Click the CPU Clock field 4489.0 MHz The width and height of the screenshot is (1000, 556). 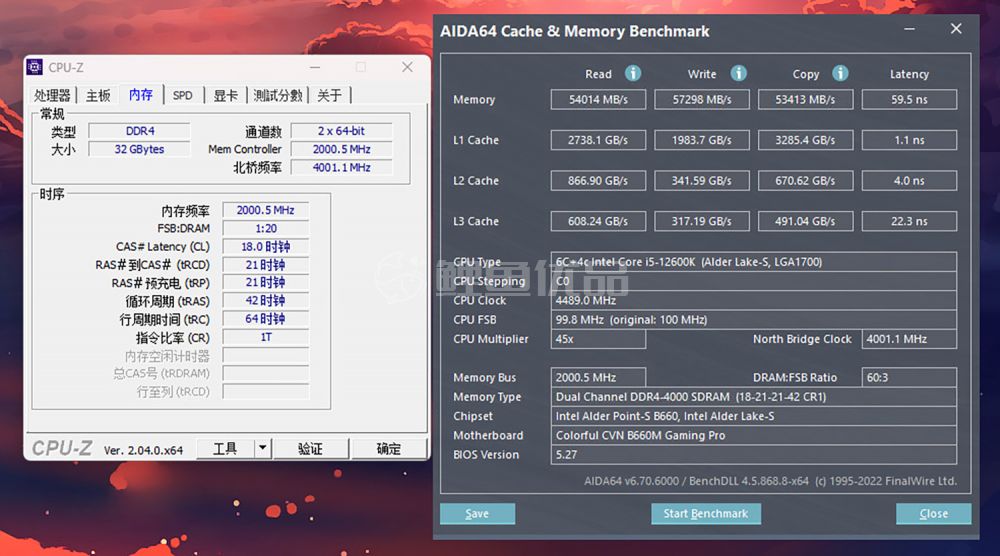(754, 300)
